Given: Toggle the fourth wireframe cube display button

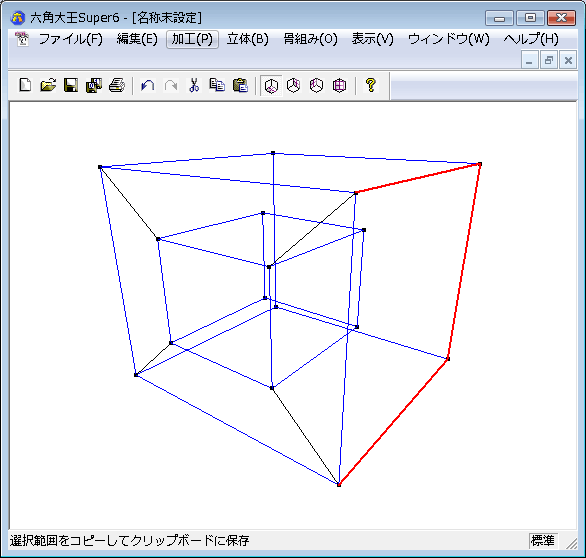Looking at the screenshot, I should pos(339,85).
